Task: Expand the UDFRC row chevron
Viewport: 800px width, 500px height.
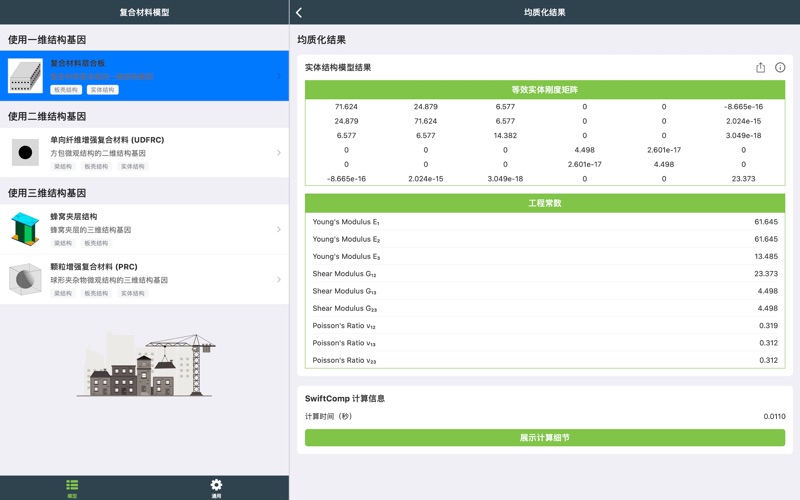Action: (278, 153)
